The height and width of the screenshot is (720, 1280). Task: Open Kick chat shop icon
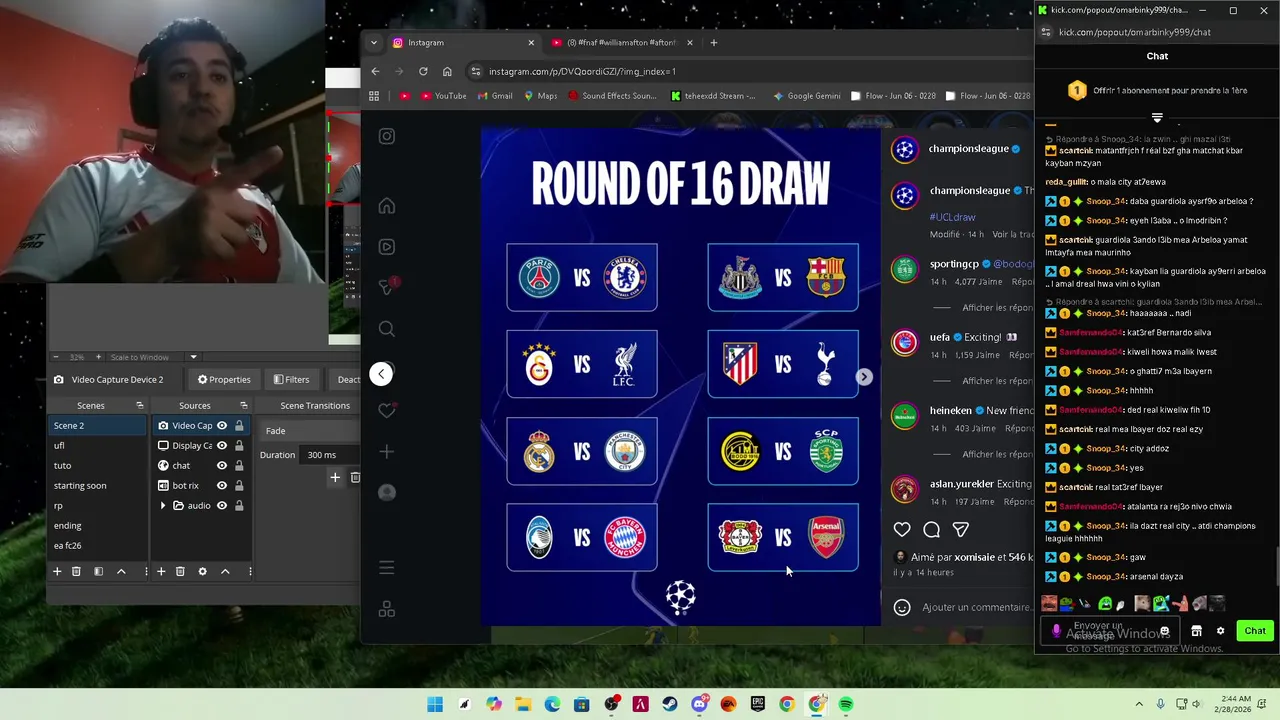[1196, 631]
